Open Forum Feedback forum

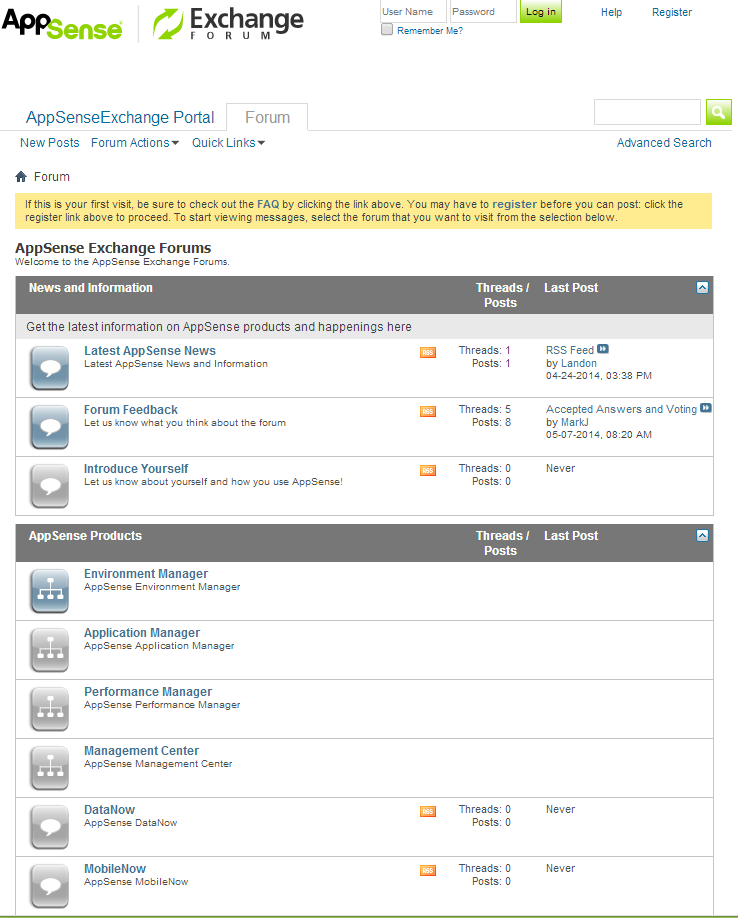click(131, 410)
